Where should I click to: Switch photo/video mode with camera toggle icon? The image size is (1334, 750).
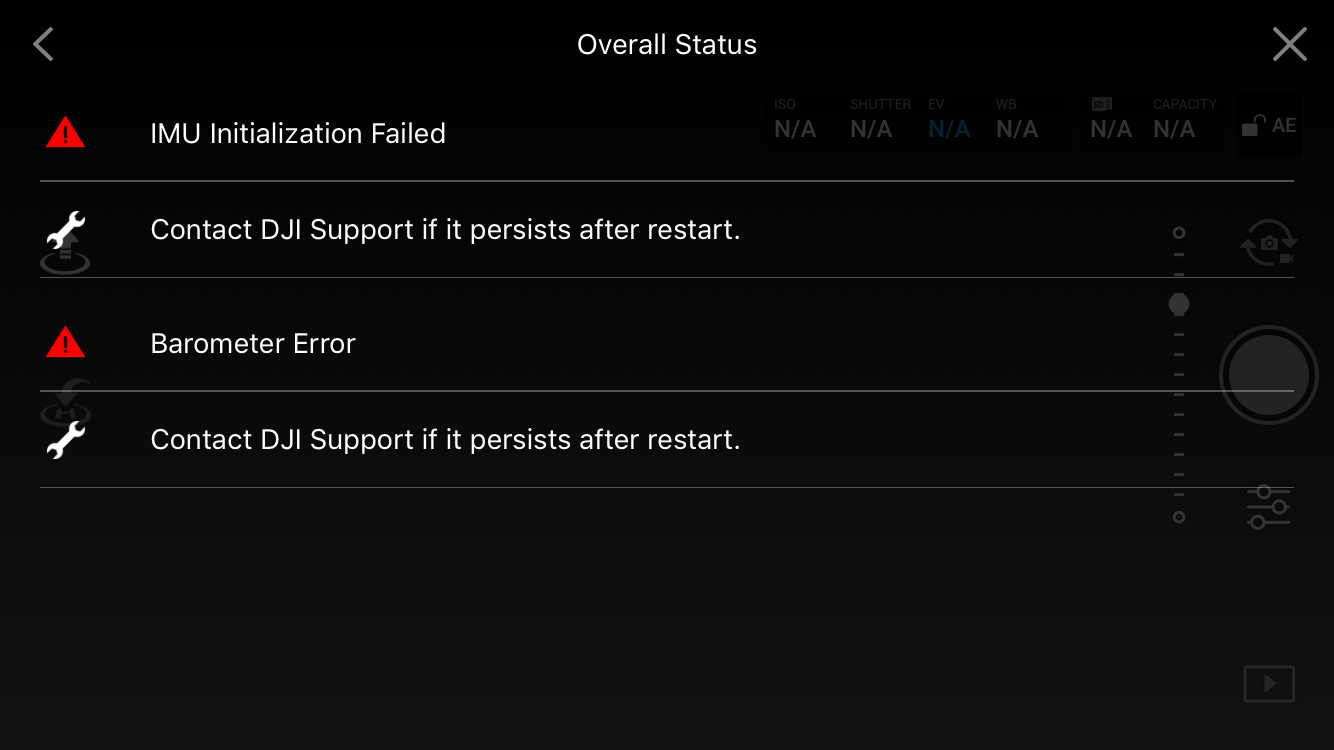(1268, 243)
